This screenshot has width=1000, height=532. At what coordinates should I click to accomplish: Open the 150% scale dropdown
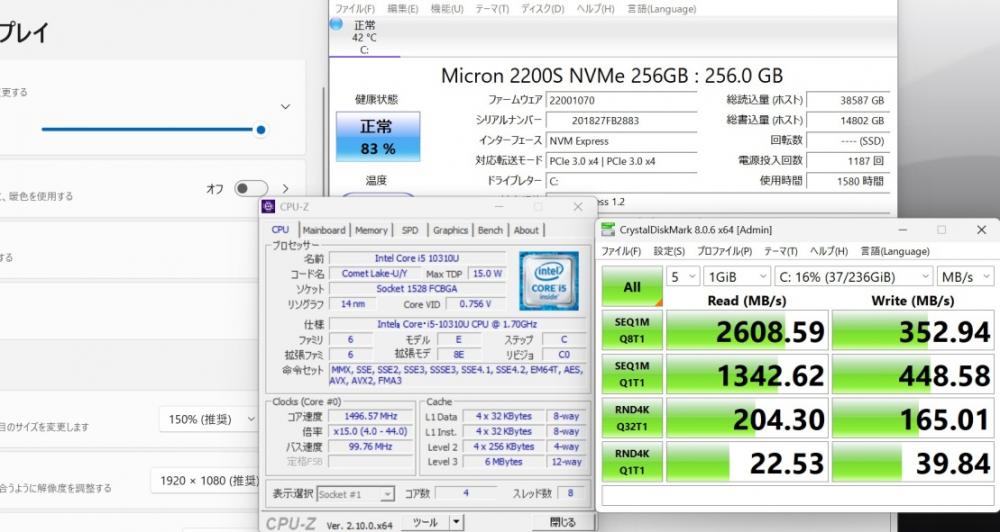(x=209, y=420)
